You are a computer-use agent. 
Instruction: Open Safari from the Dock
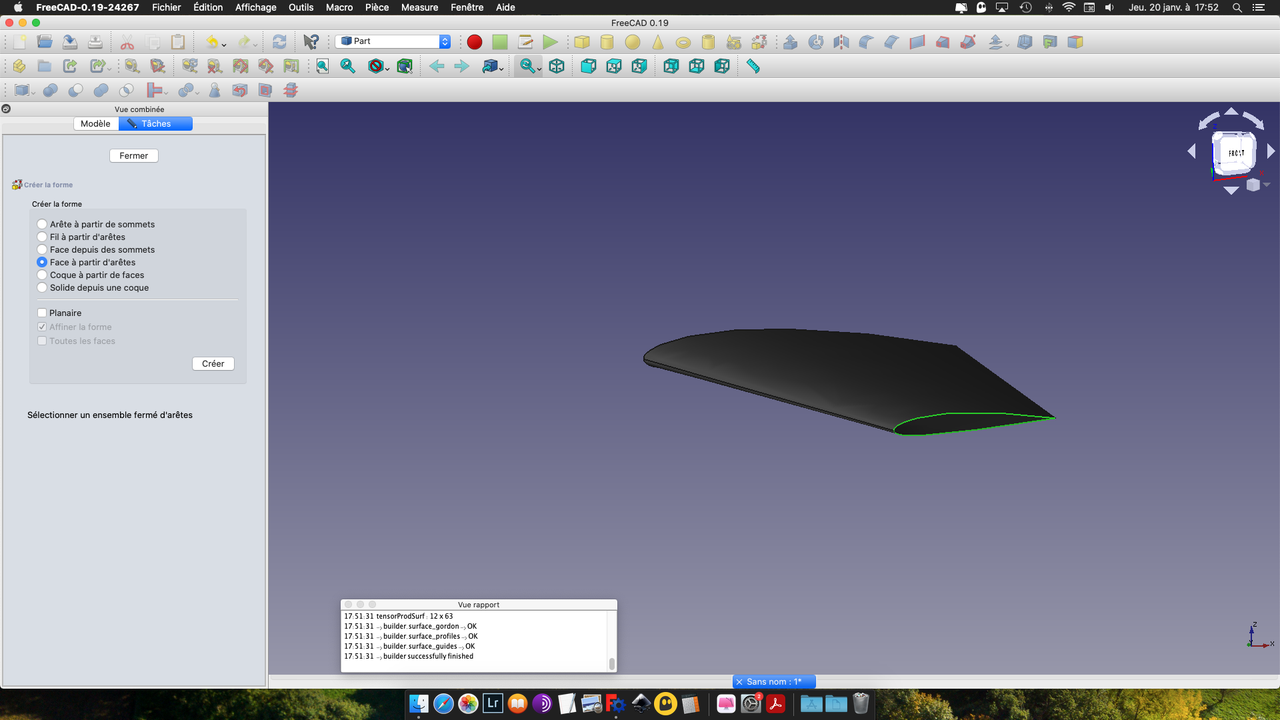pyautogui.click(x=444, y=704)
